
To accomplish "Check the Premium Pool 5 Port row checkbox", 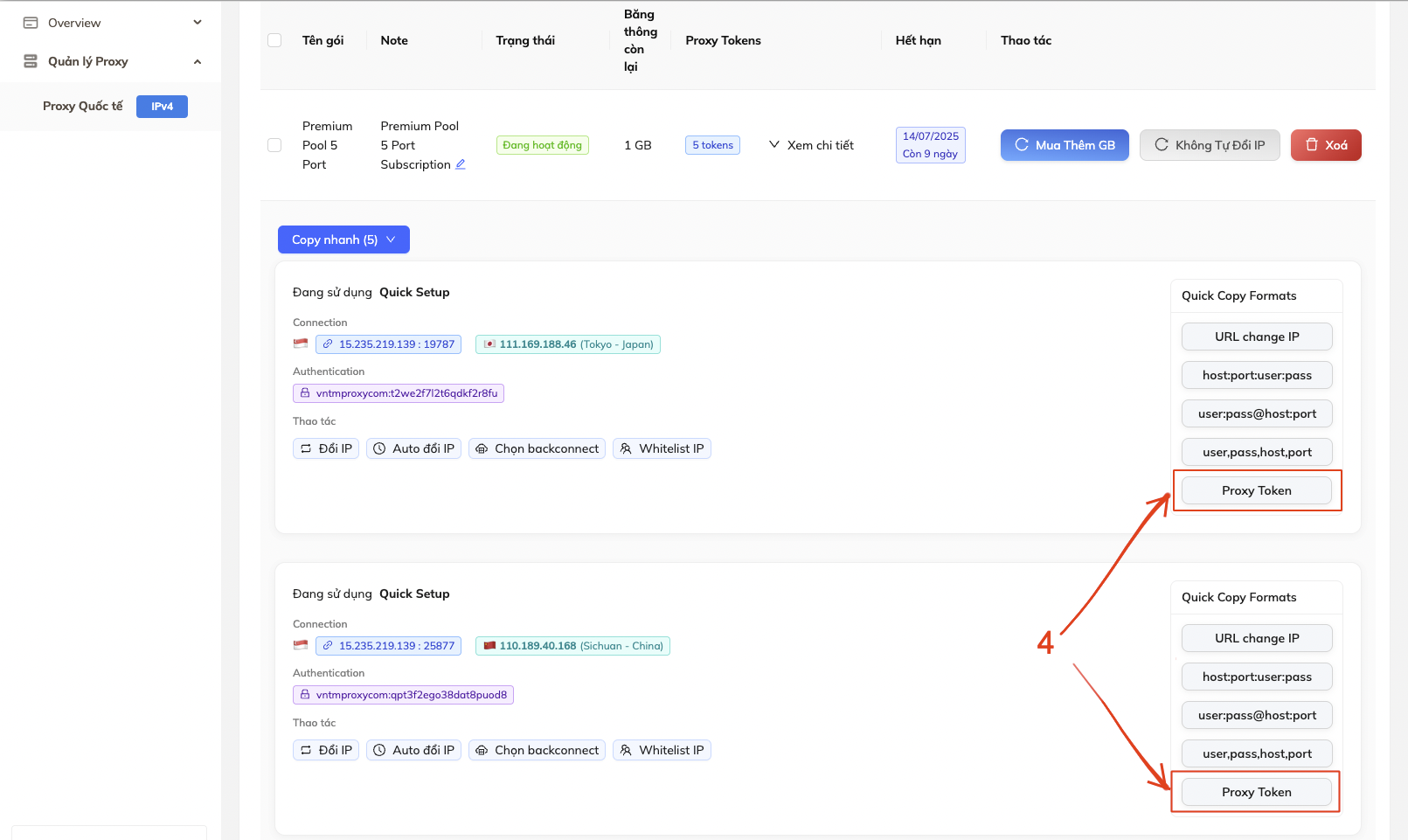I will (x=274, y=145).
